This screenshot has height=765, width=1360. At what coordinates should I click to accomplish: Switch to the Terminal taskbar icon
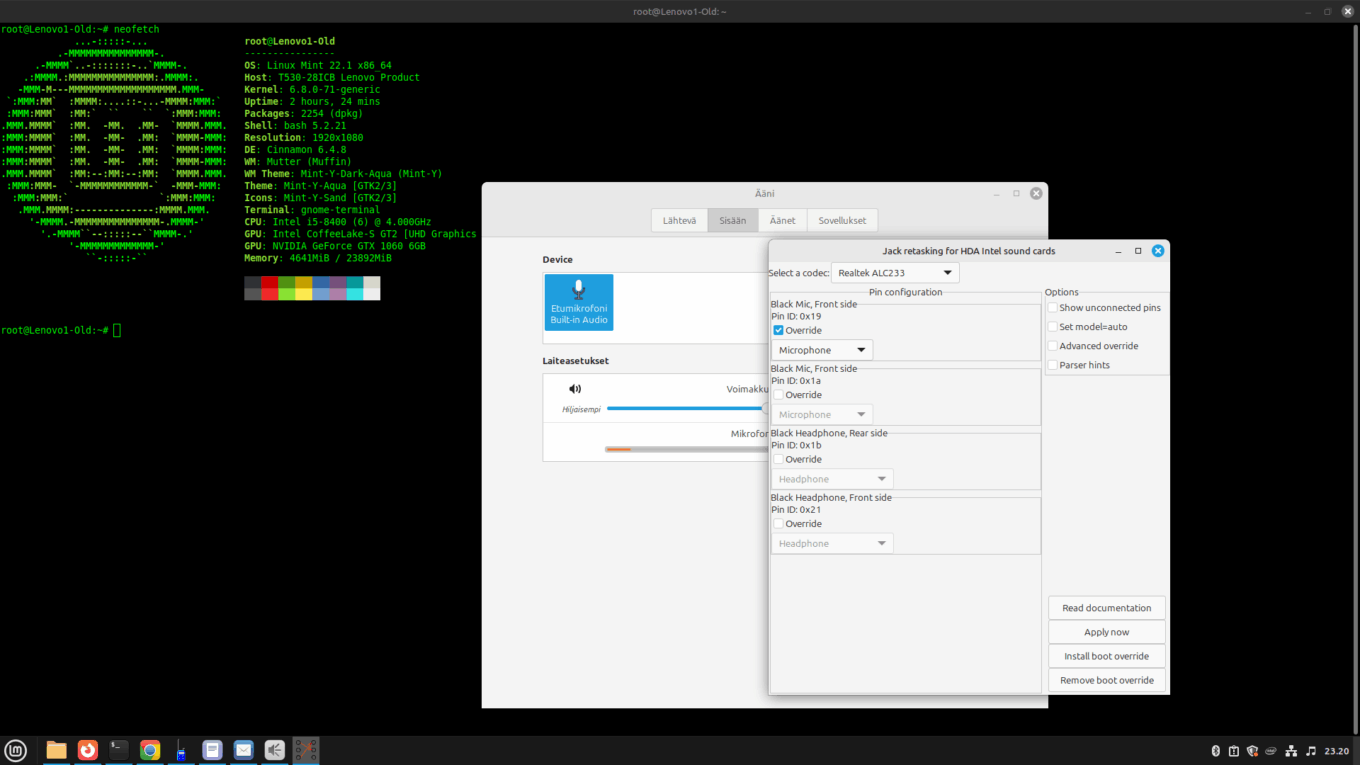point(119,750)
